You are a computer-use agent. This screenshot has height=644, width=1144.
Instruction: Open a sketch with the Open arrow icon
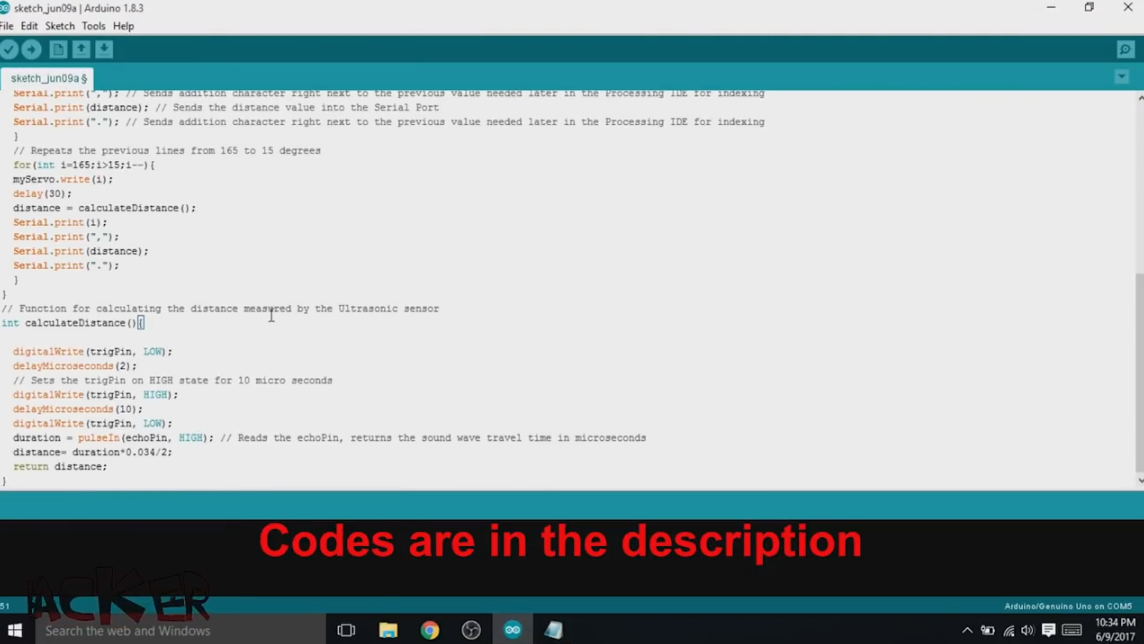tap(81, 49)
